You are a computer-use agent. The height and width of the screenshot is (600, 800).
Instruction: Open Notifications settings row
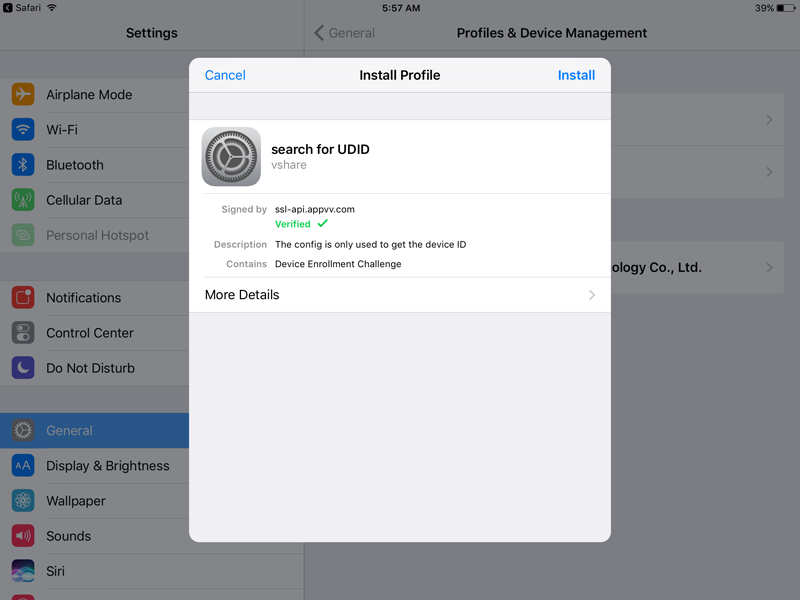point(94,297)
